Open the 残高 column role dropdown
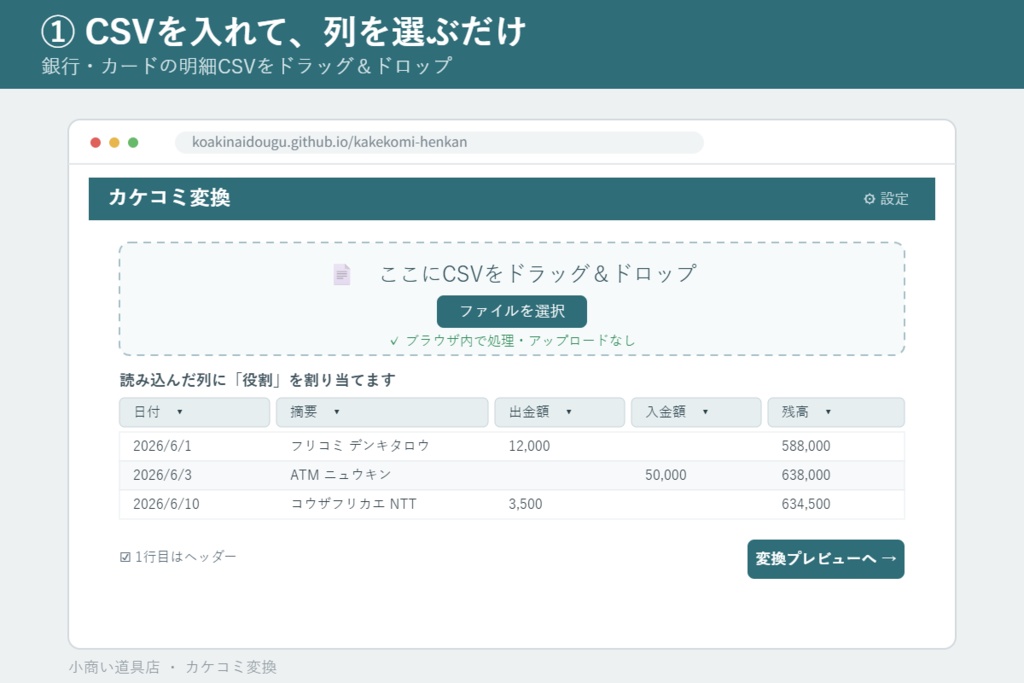The width and height of the screenshot is (1024, 683). click(836, 412)
